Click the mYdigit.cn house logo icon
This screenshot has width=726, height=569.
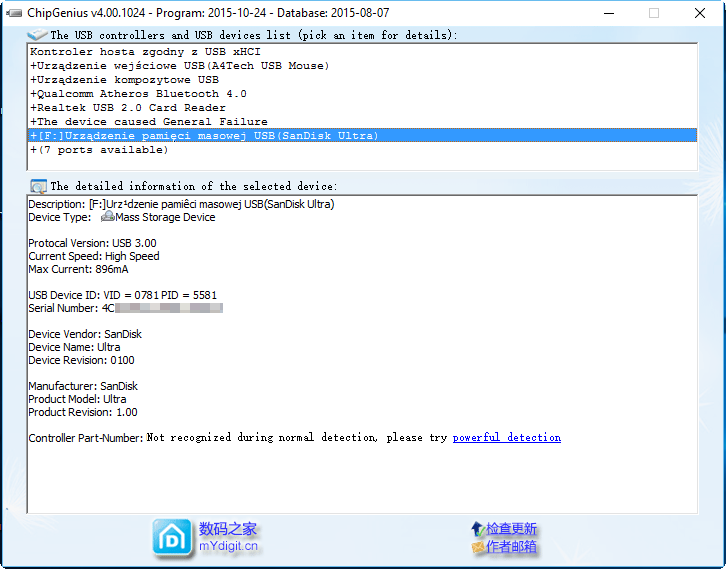[172, 538]
